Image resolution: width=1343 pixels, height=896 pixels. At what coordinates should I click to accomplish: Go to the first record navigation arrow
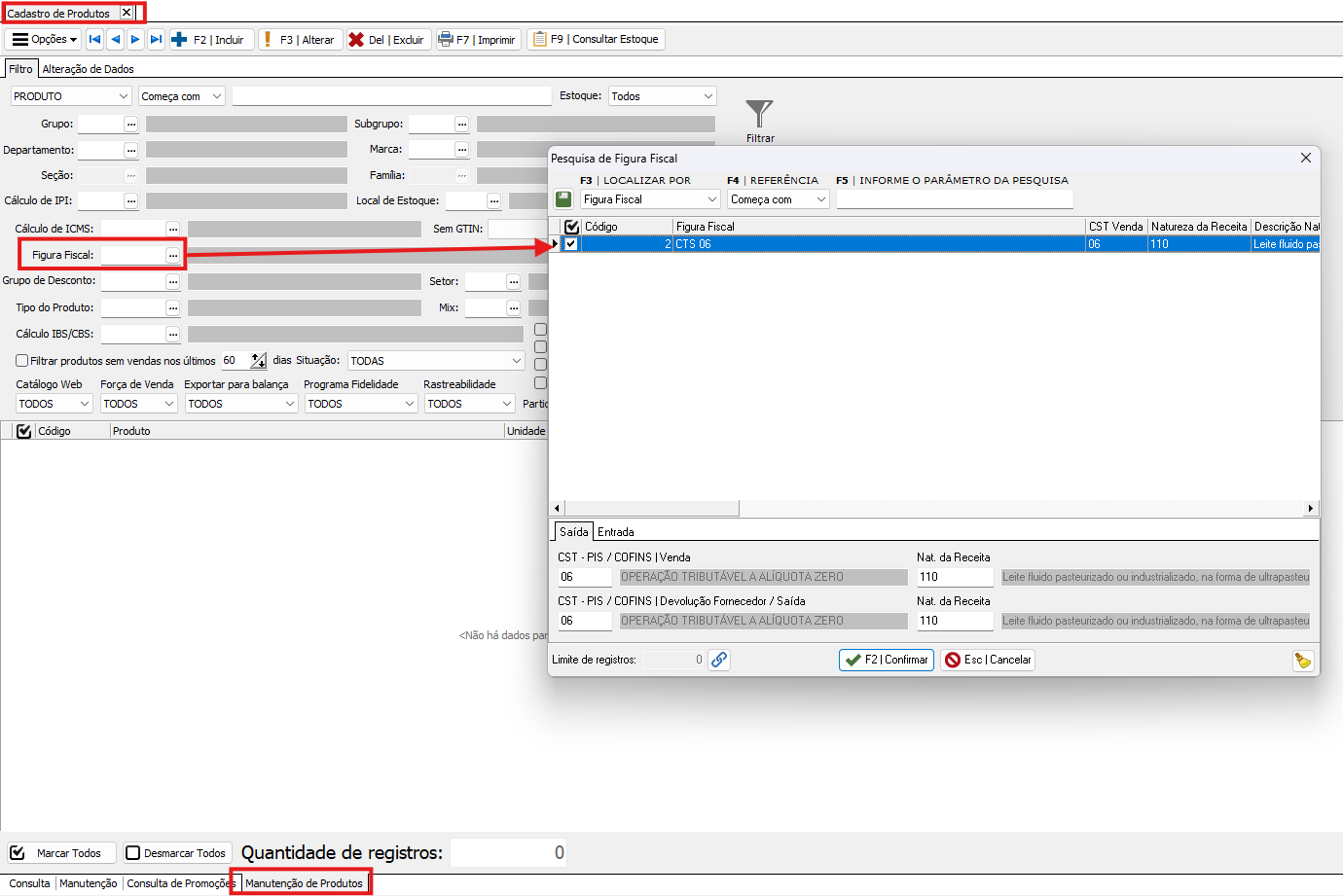point(94,40)
